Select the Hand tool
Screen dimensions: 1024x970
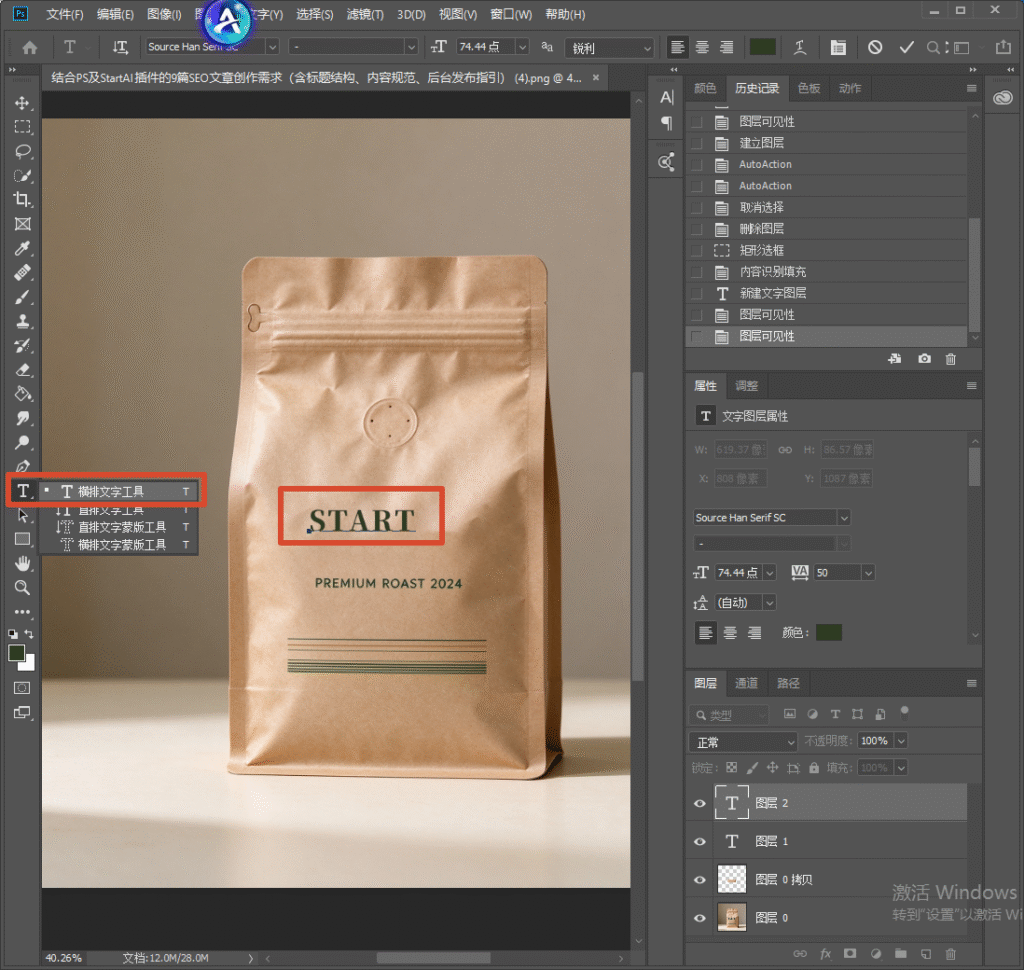(22, 563)
